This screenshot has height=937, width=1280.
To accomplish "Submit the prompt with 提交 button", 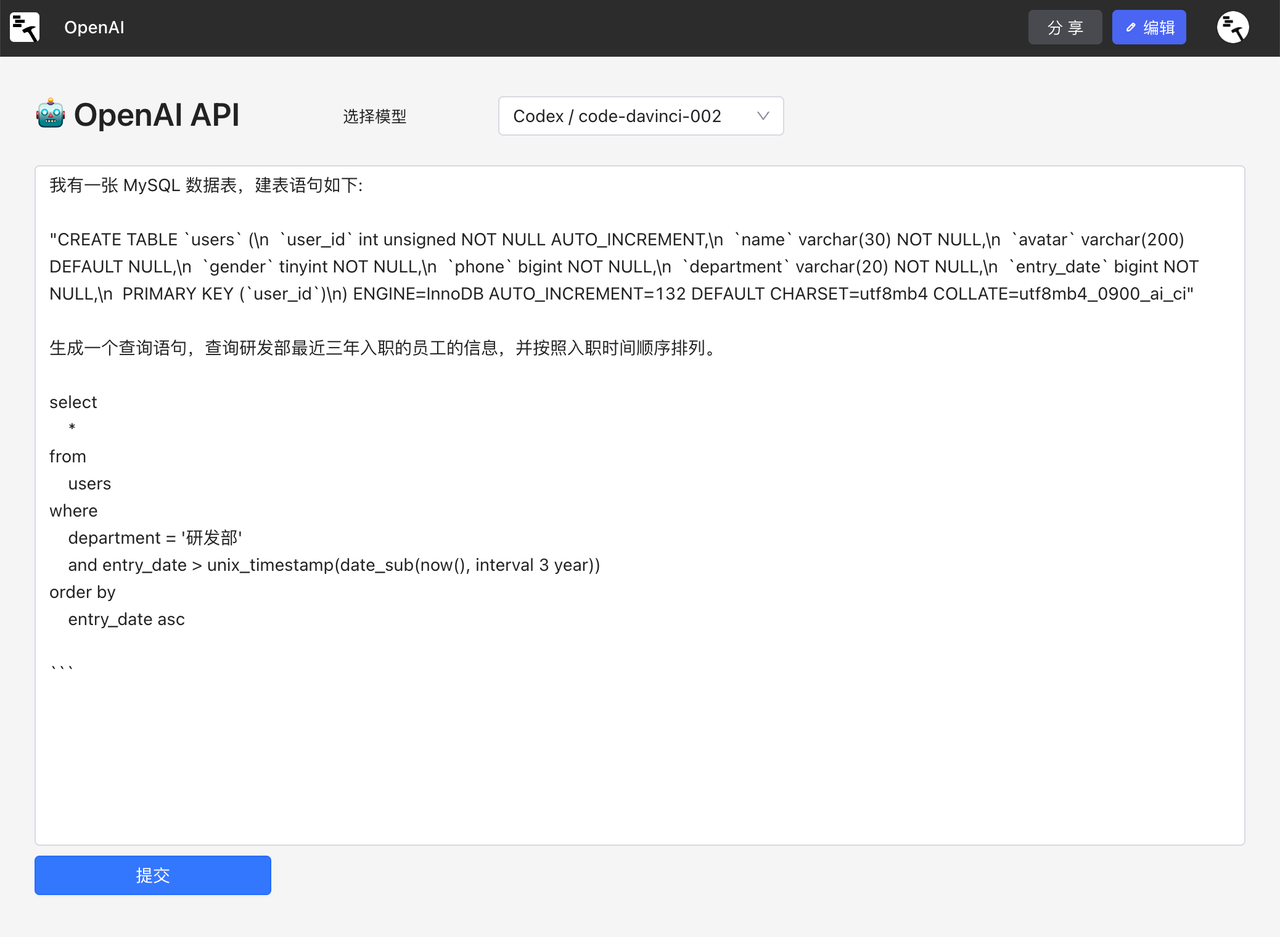I will [x=153, y=875].
